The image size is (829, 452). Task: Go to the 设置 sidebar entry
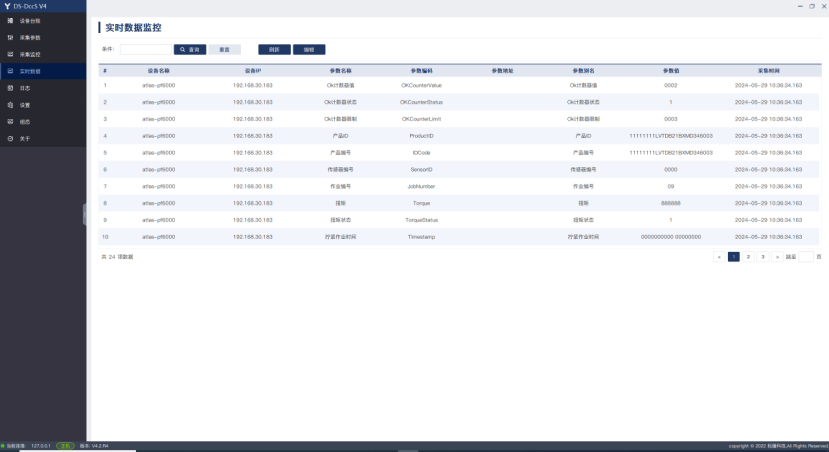[x=42, y=105]
